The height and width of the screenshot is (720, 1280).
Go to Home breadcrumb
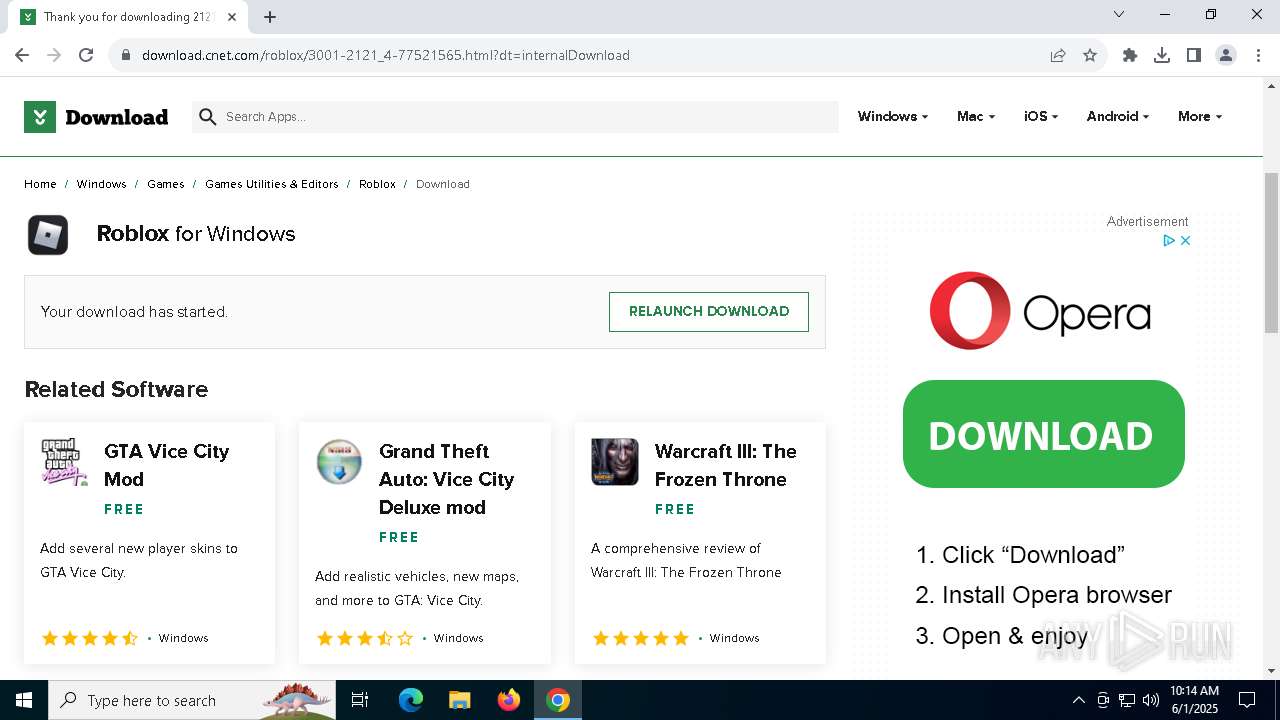[x=40, y=184]
